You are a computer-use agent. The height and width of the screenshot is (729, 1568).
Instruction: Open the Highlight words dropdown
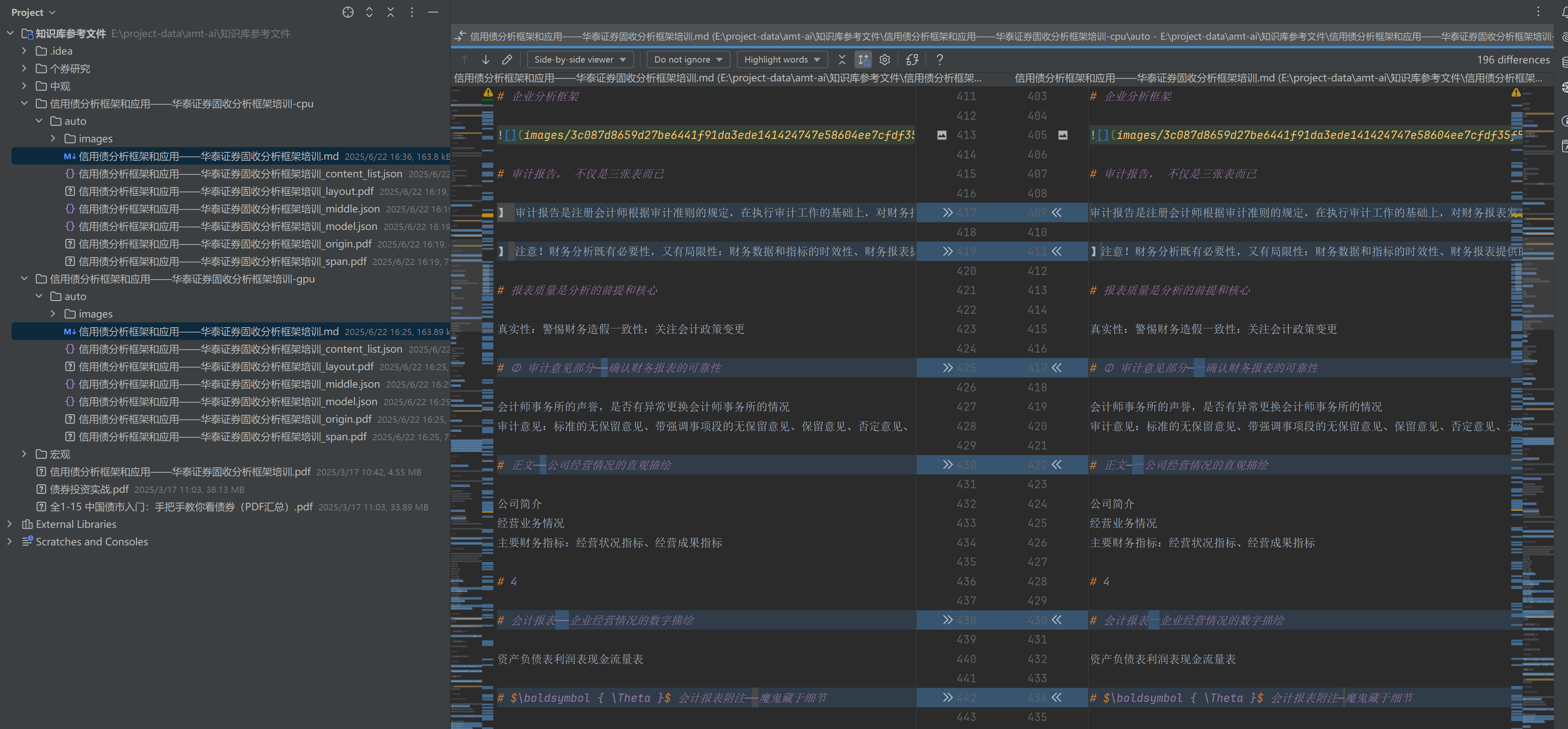click(x=782, y=60)
